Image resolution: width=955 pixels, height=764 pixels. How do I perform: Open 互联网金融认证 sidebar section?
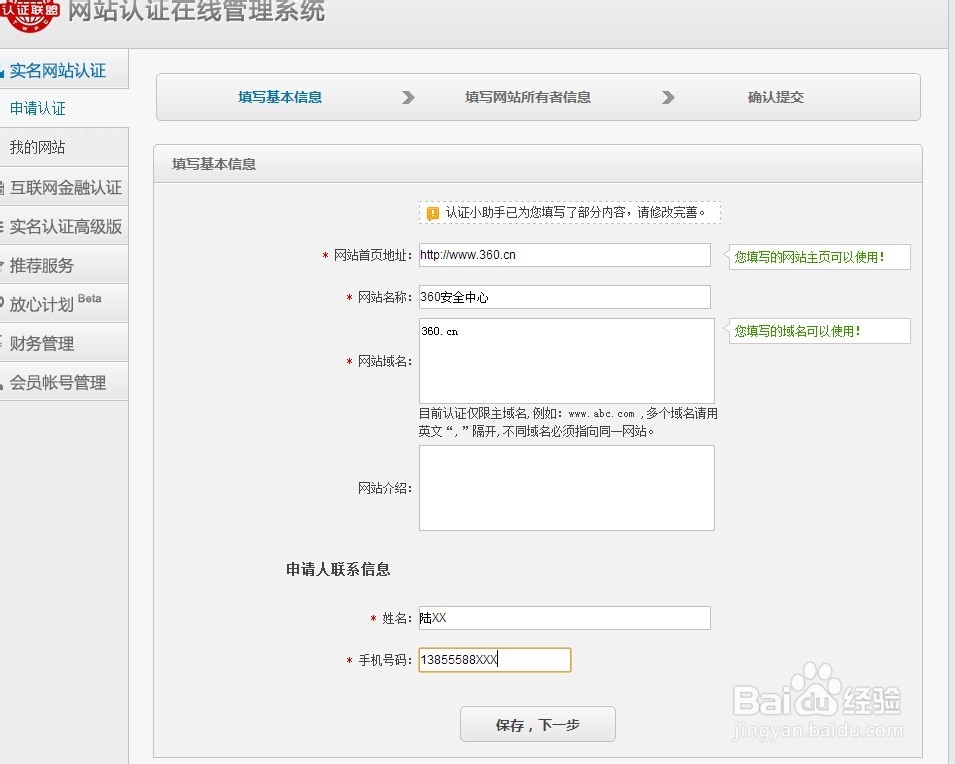(63, 187)
